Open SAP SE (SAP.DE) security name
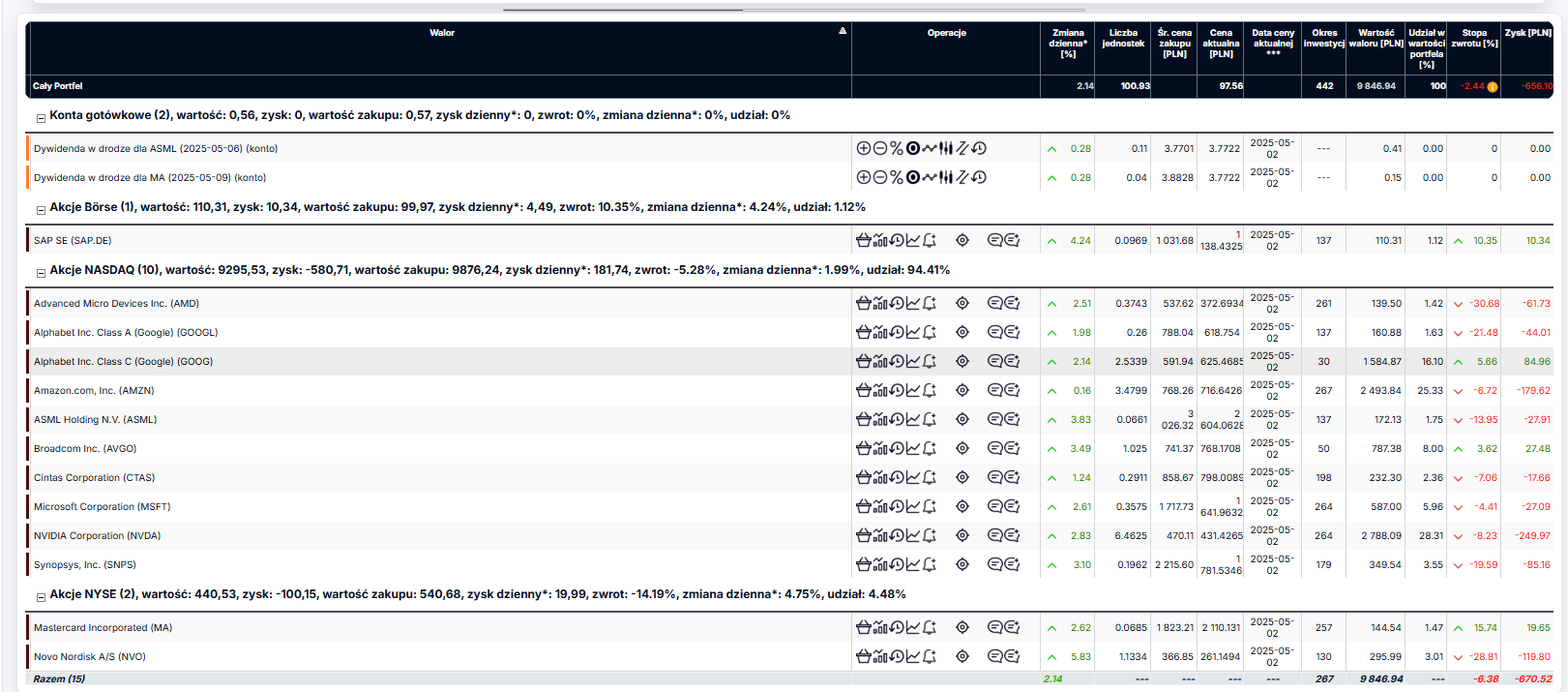Image resolution: width=1568 pixels, height=692 pixels. tap(73, 240)
